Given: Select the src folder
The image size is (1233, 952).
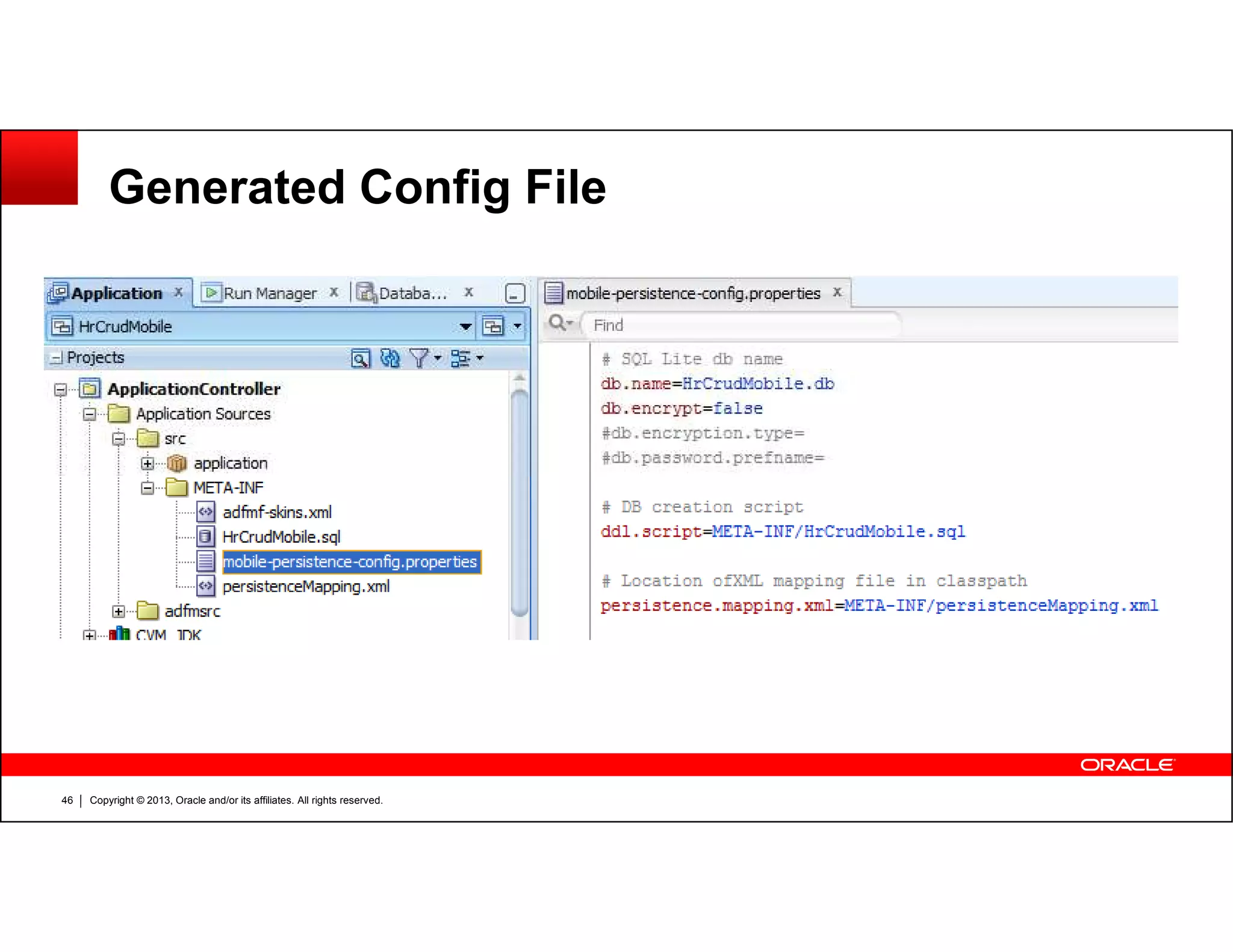Looking at the screenshot, I should coord(175,439).
